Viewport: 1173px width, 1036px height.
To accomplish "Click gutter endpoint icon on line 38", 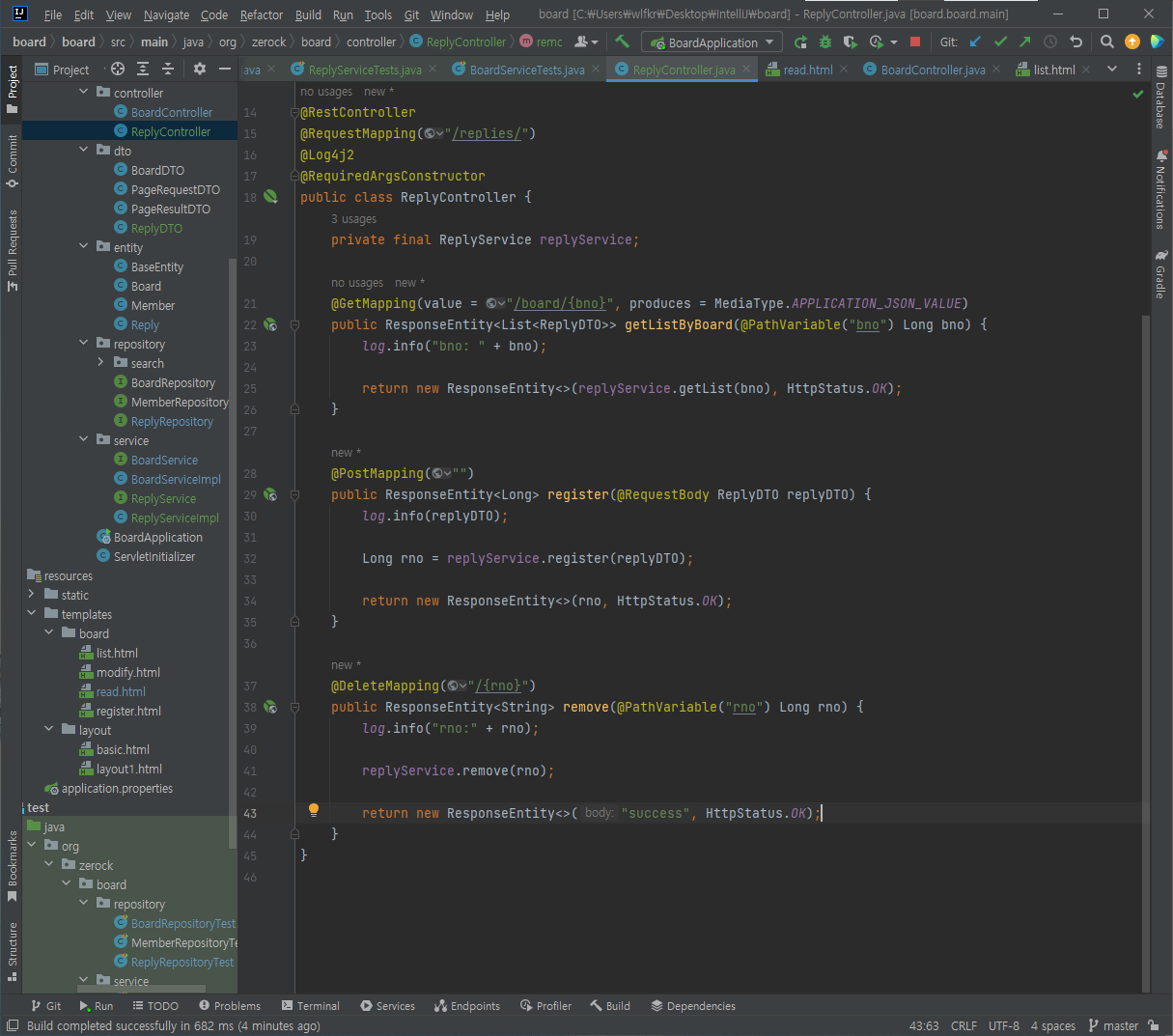I will (270, 707).
